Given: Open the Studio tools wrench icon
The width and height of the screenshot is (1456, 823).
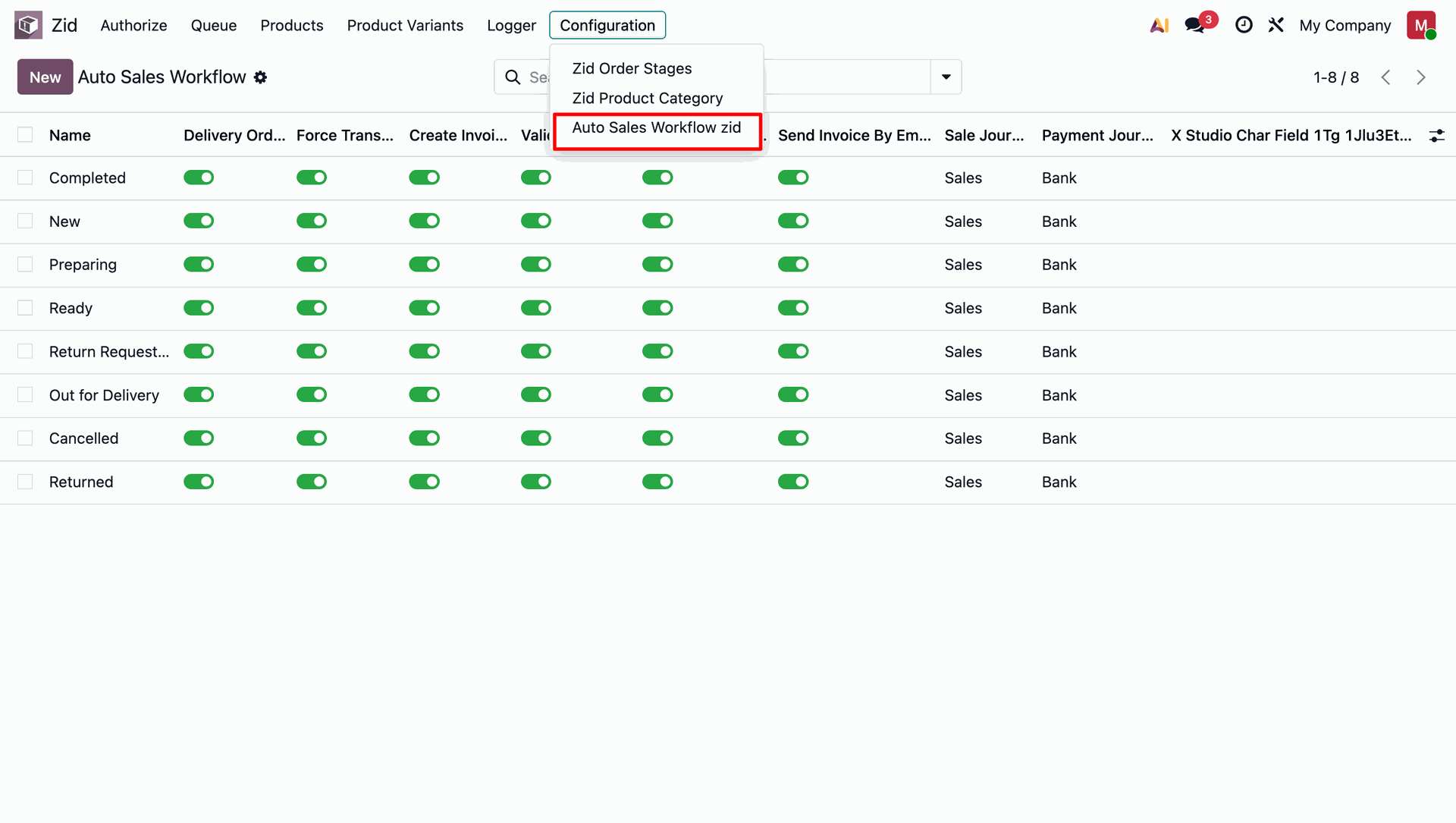Looking at the screenshot, I should click(x=1276, y=25).
